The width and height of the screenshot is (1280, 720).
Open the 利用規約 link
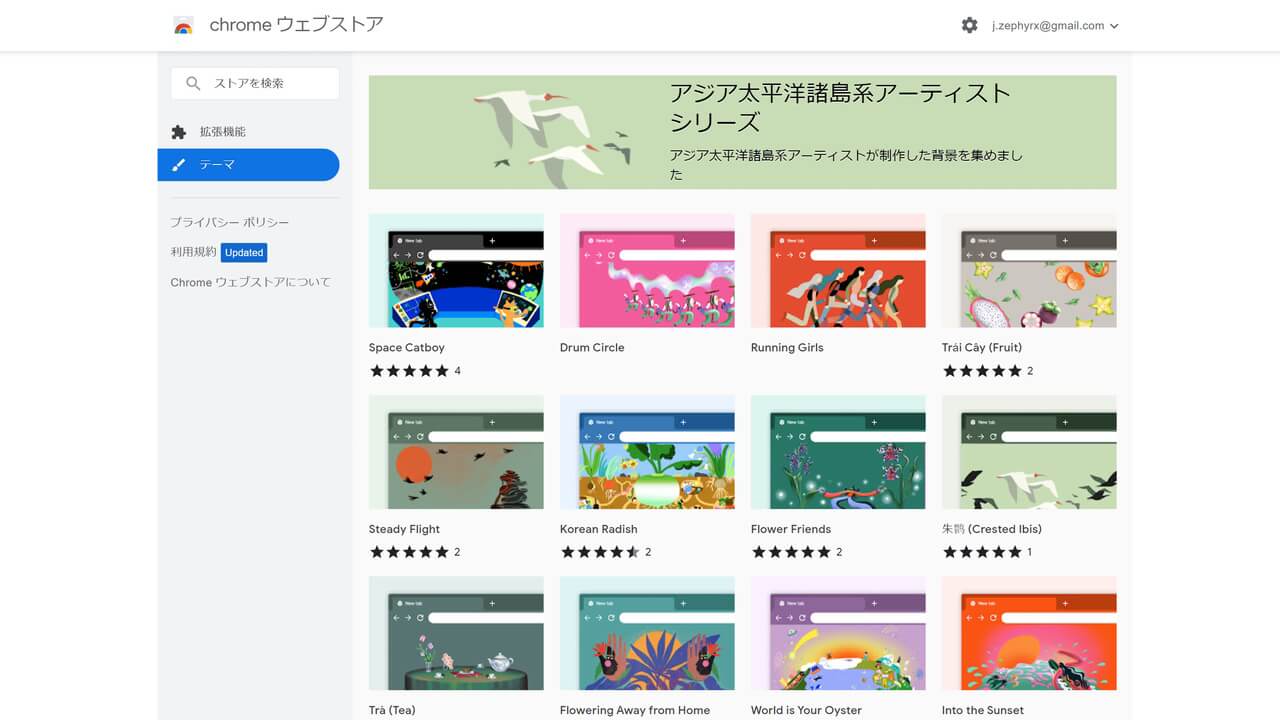[193, 252]
